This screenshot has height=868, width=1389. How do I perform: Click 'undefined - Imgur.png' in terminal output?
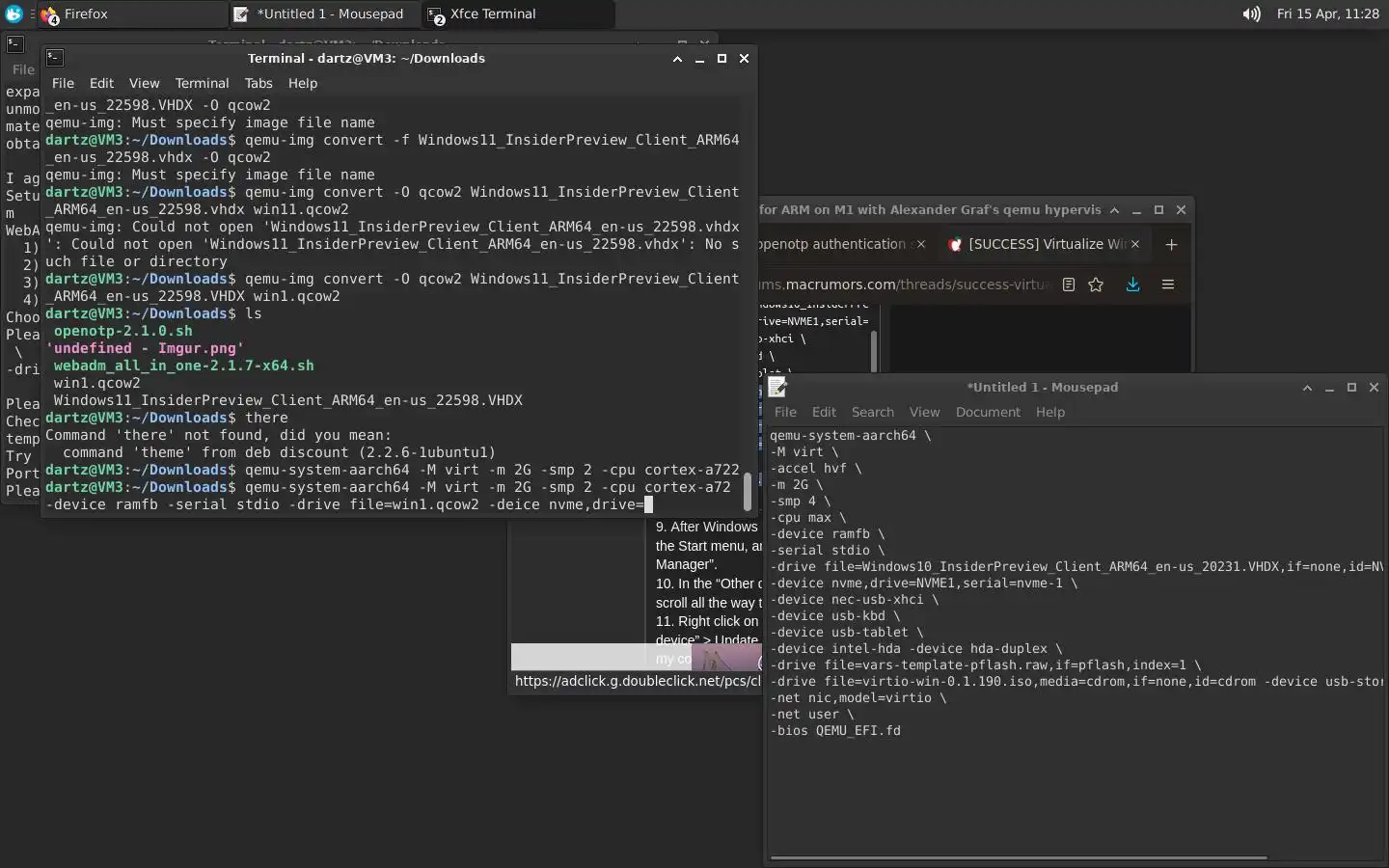tap(145, 348)
